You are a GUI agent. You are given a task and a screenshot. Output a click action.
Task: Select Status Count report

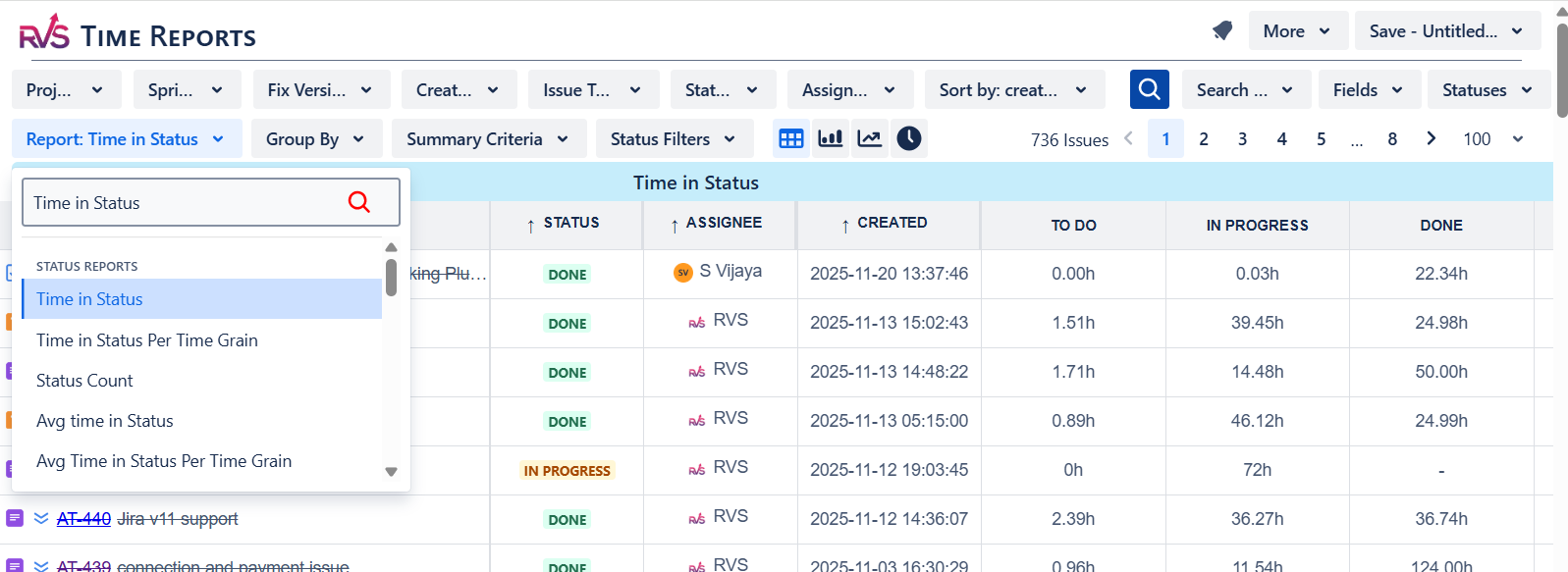201,380
